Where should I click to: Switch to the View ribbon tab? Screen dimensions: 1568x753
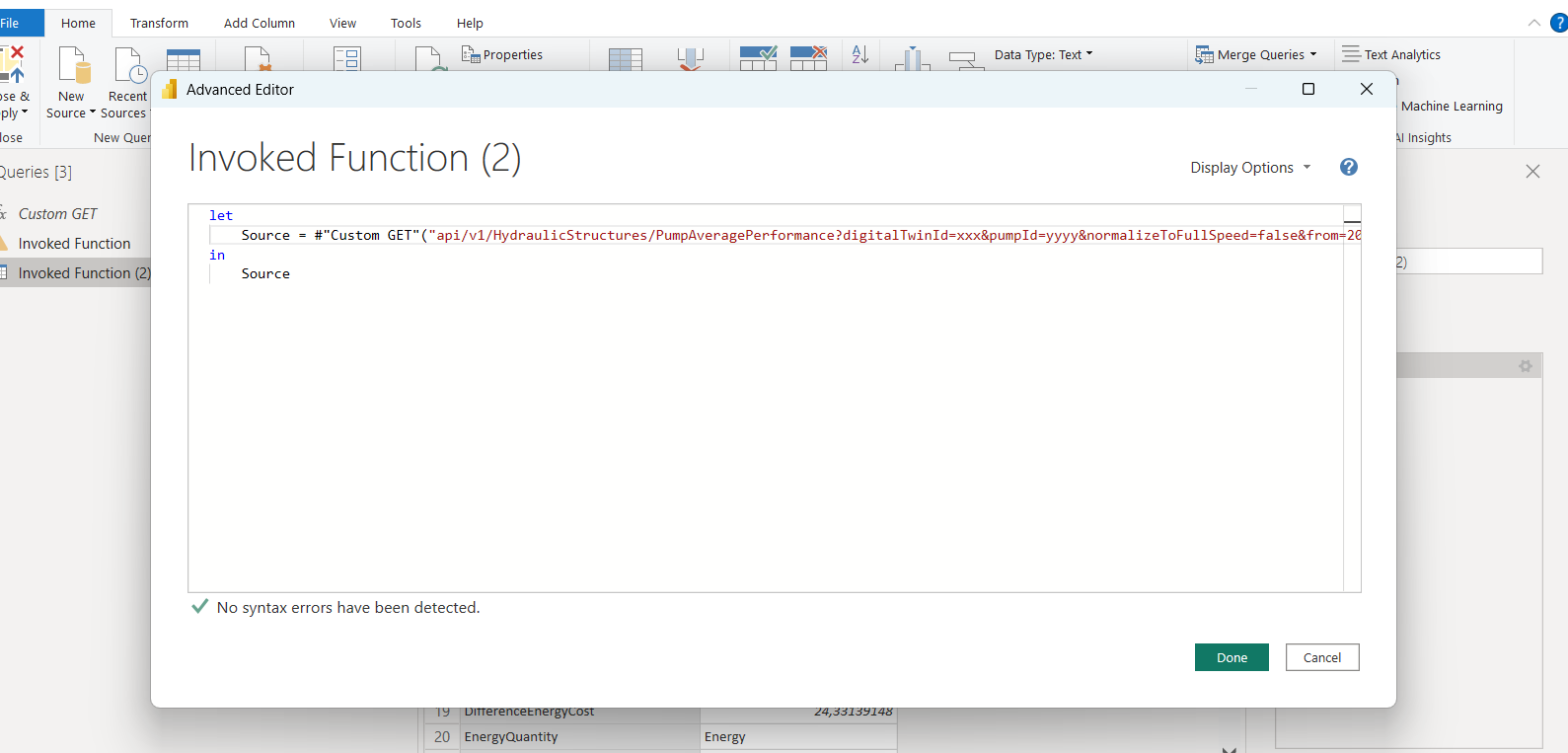[x=343, y=23]
